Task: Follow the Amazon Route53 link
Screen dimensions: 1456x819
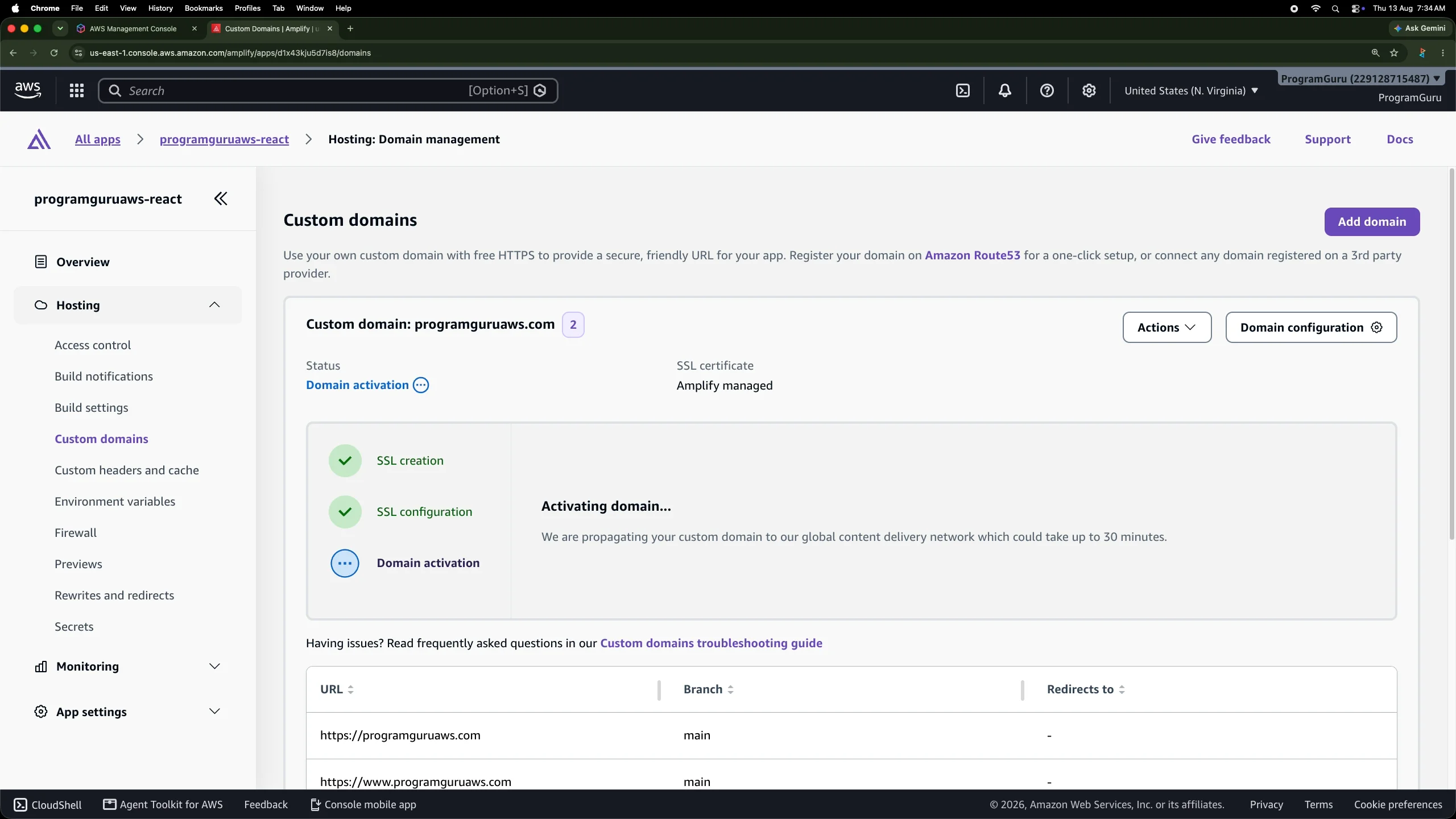Action: pos(973,255)
